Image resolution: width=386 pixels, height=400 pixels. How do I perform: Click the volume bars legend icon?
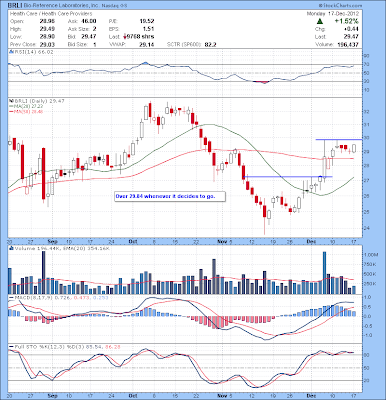(11, 248)
